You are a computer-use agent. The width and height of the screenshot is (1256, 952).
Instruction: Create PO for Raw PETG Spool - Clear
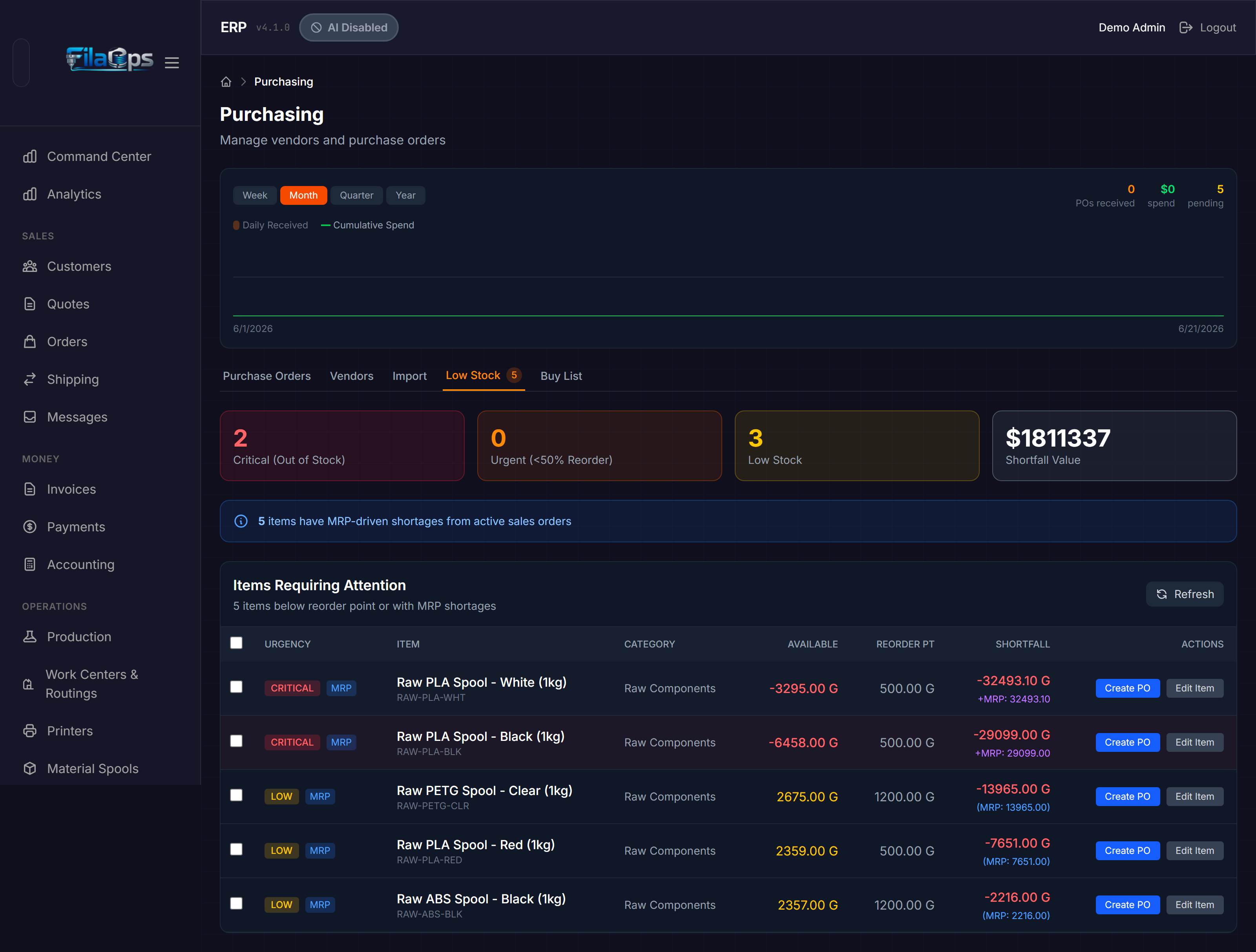tap(1128, 797)
